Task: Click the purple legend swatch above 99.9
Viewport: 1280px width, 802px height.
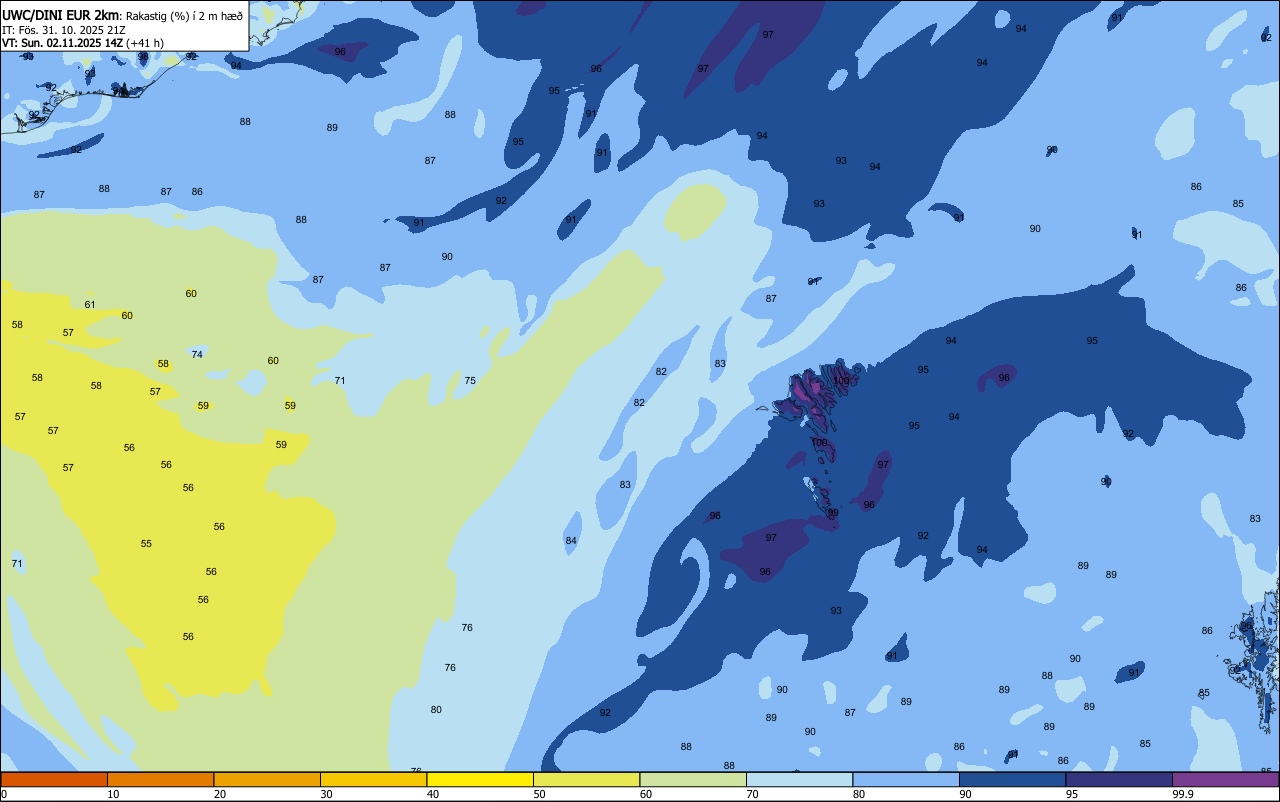Action: coord(1225,779)
